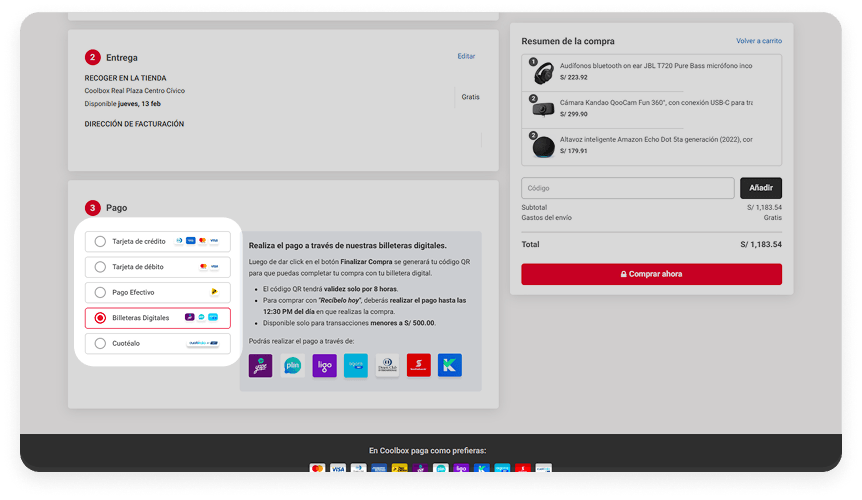Open the Kandao QooCam camera thumbnail
Viewport: 862px width, 500px height.
[543, 109]
